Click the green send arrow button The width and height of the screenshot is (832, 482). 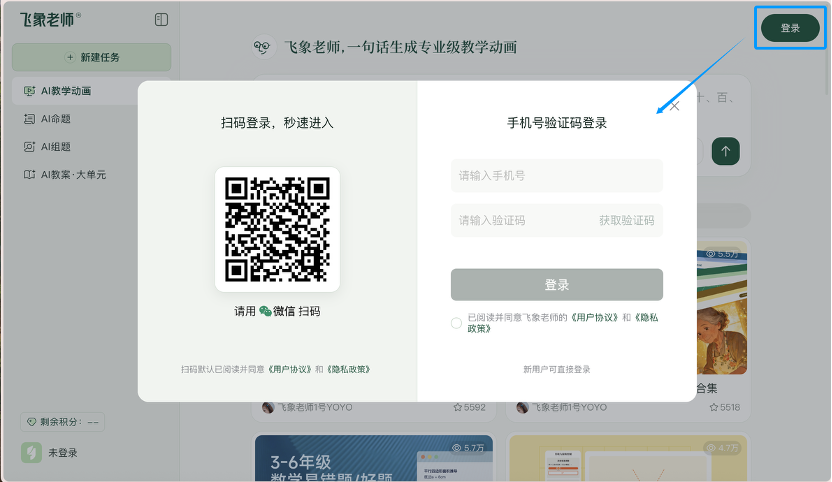(725, 151)
